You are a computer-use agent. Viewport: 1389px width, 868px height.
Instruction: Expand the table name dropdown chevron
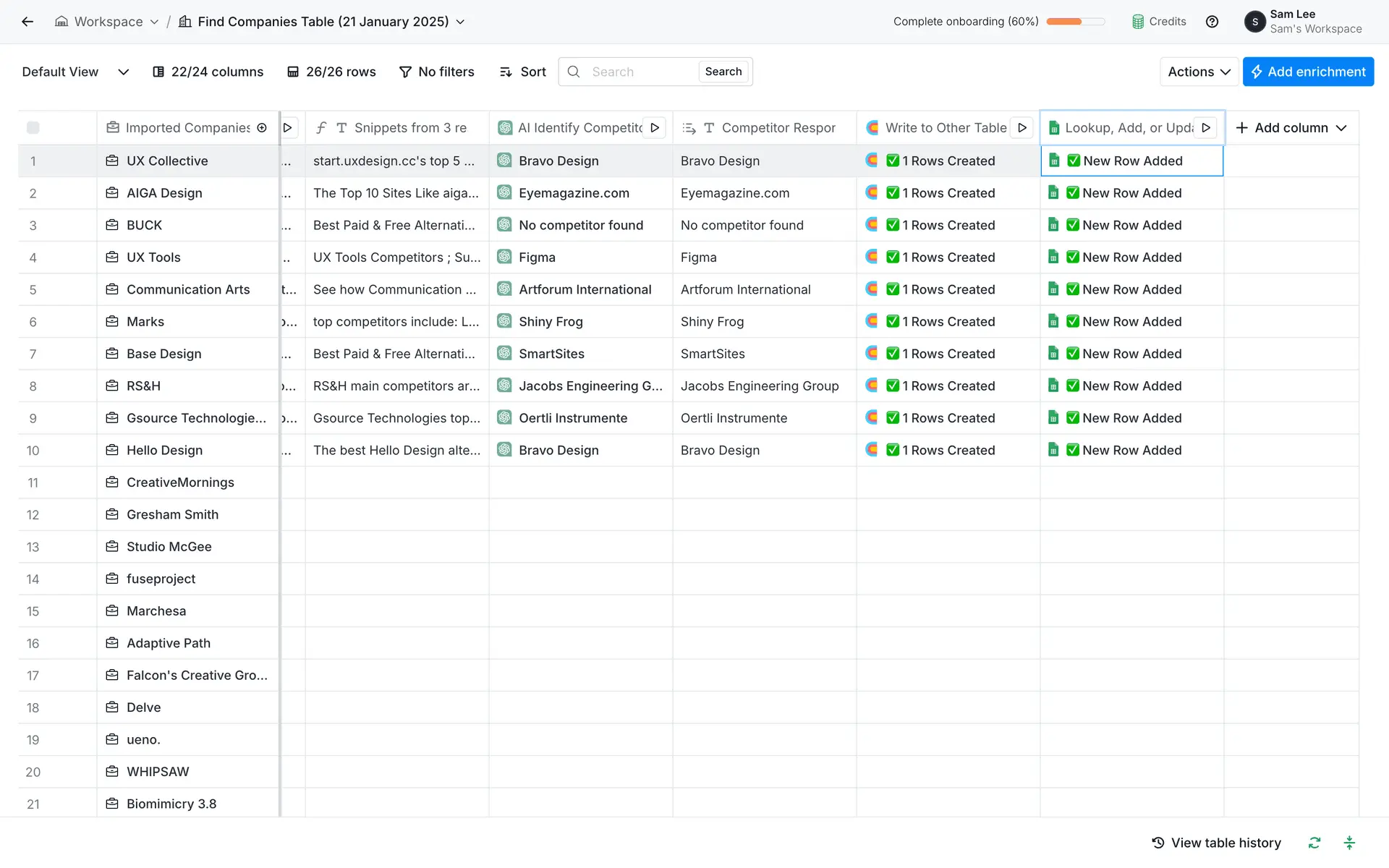461,22
